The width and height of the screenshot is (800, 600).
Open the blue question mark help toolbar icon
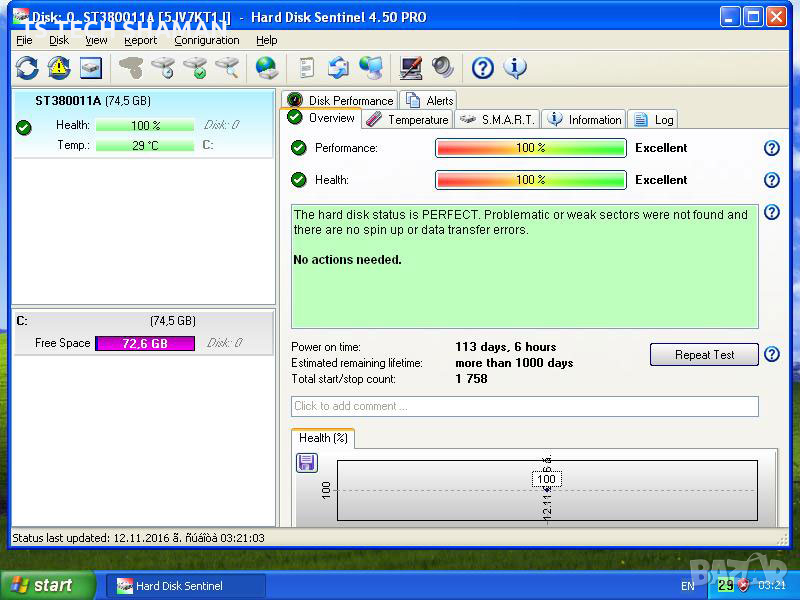point(483,68)
